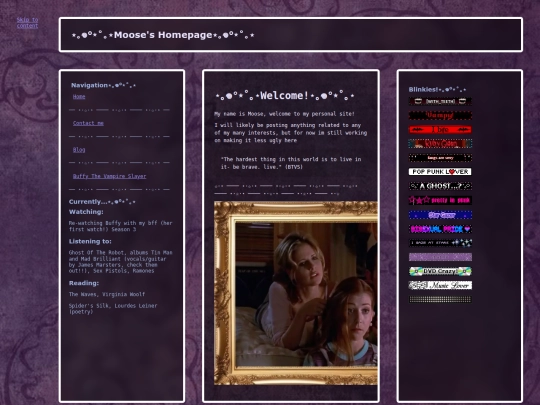Click the dotted black blinkie at bottom
Image resolution: width=540 pixels, height=405 pixels.
440,299
